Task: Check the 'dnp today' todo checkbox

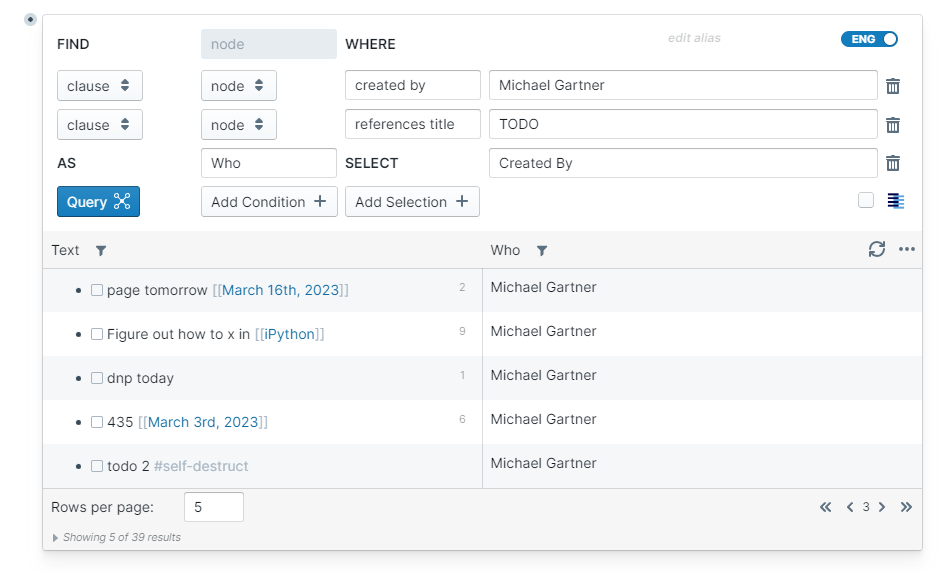Action: [97, 378]
